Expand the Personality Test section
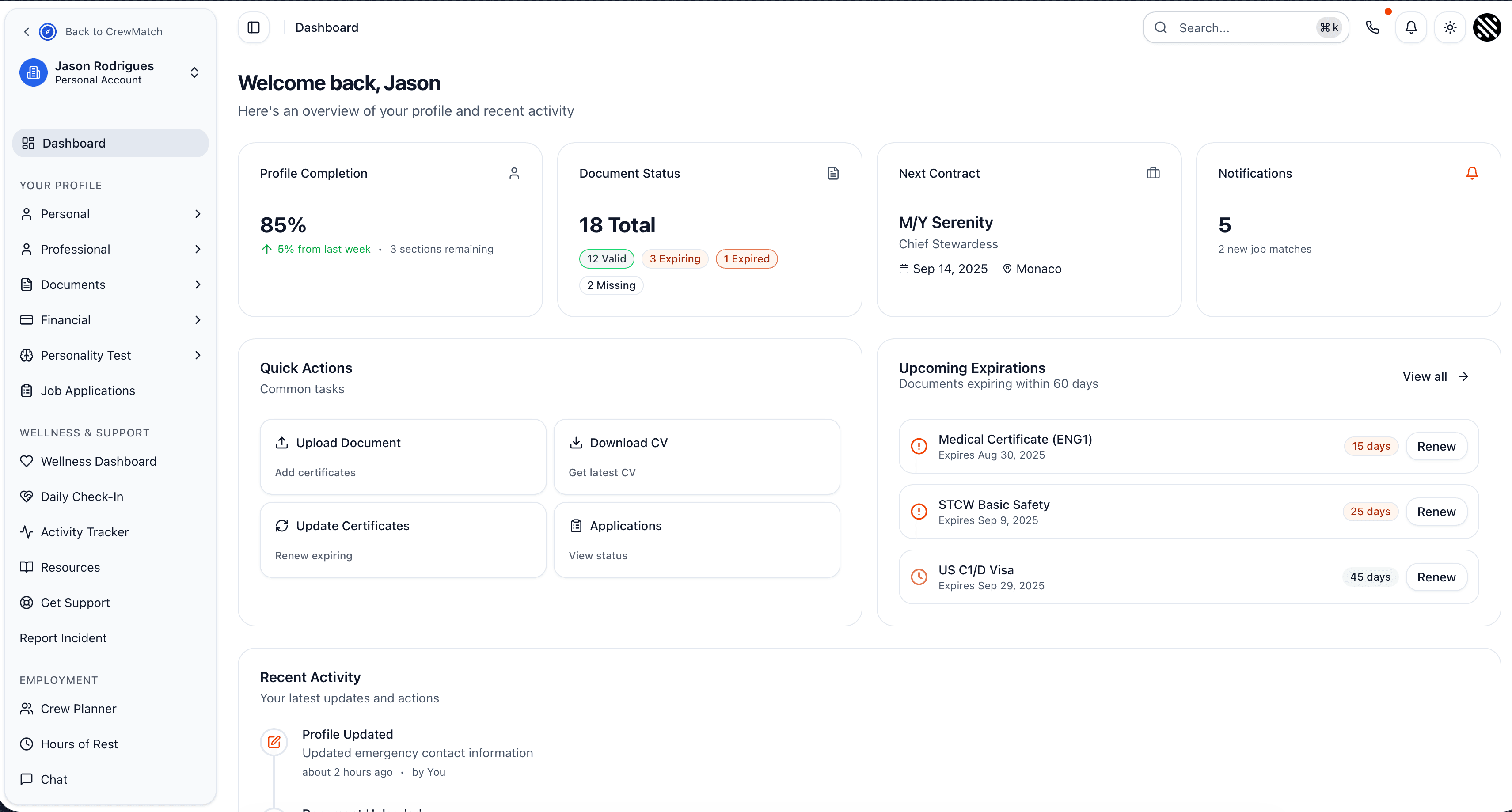 pos(110,356)
